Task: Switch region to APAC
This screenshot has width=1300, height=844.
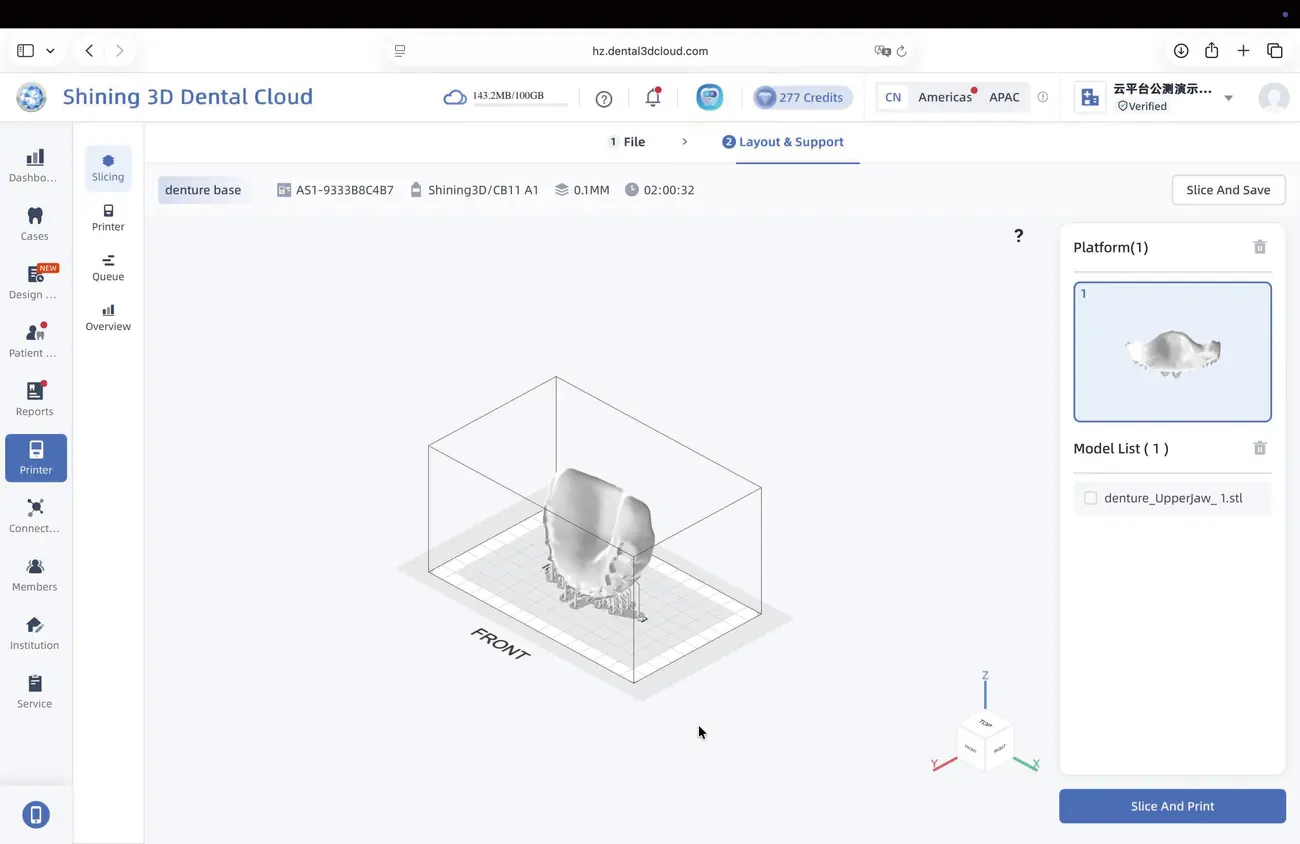Action: pyautogui.click(x=1004, y=97)
